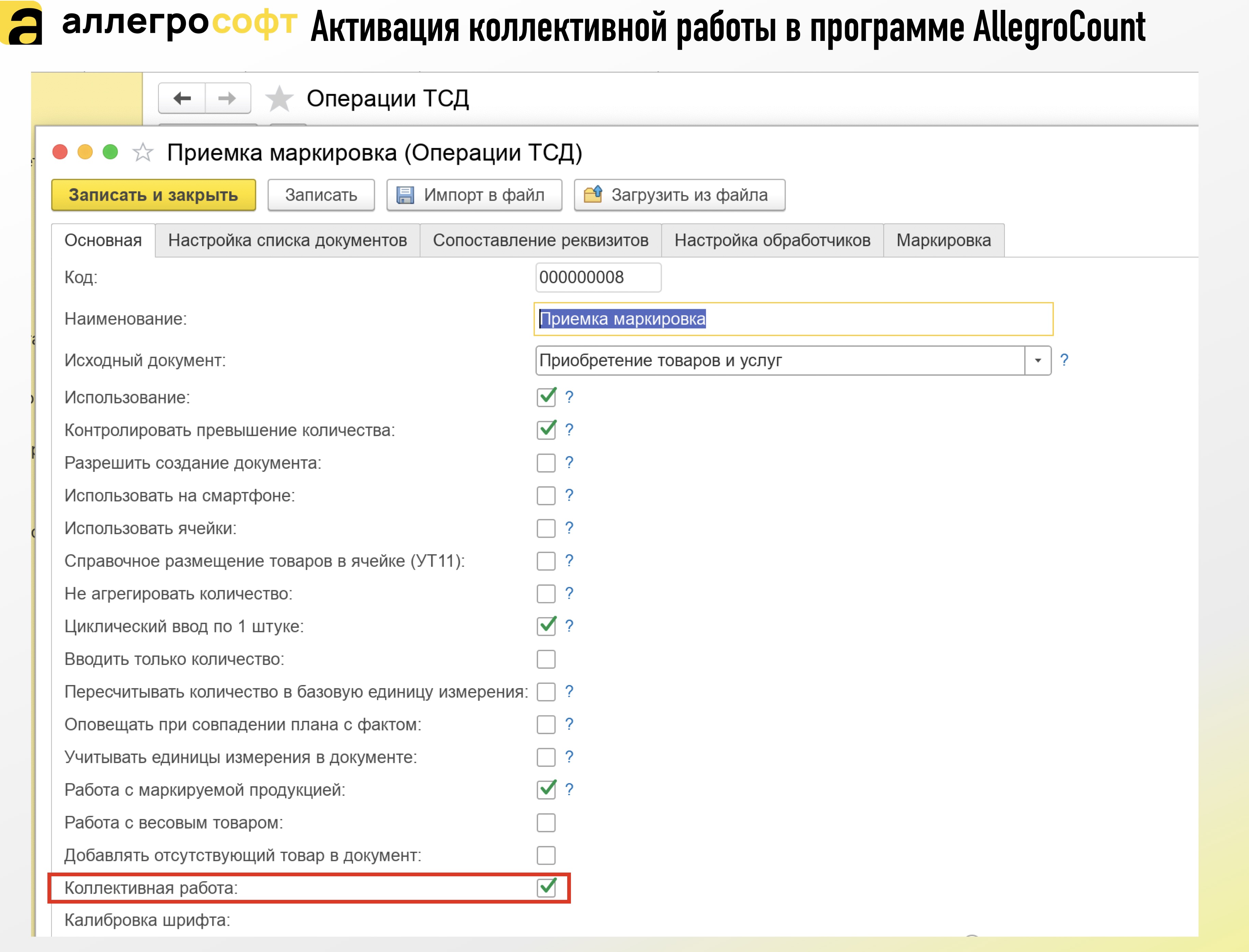
Task: Open help for Разрешить создание документа
Action: point(569,462)
